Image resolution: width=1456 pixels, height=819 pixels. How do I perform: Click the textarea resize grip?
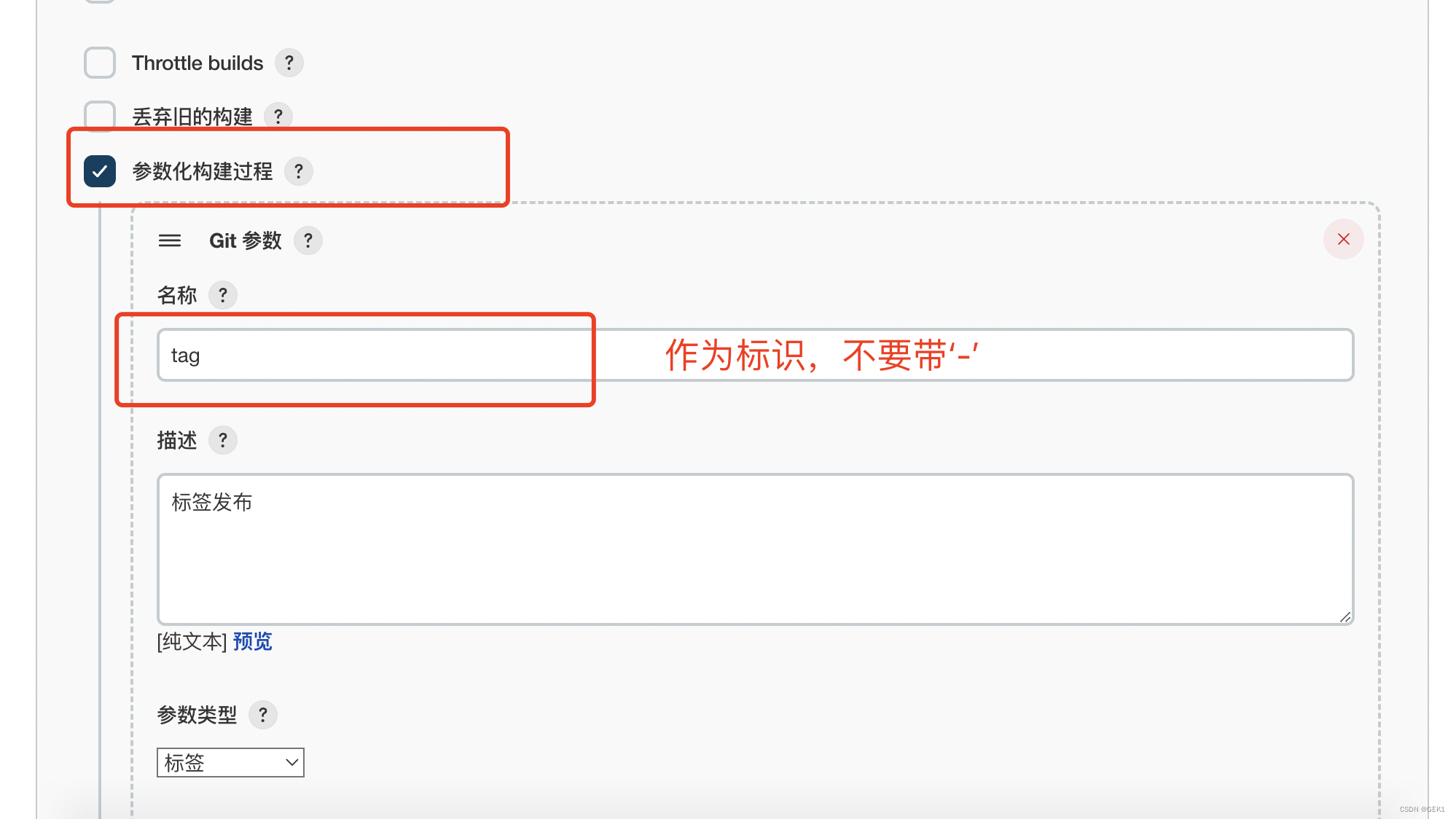click(1345, 618)
